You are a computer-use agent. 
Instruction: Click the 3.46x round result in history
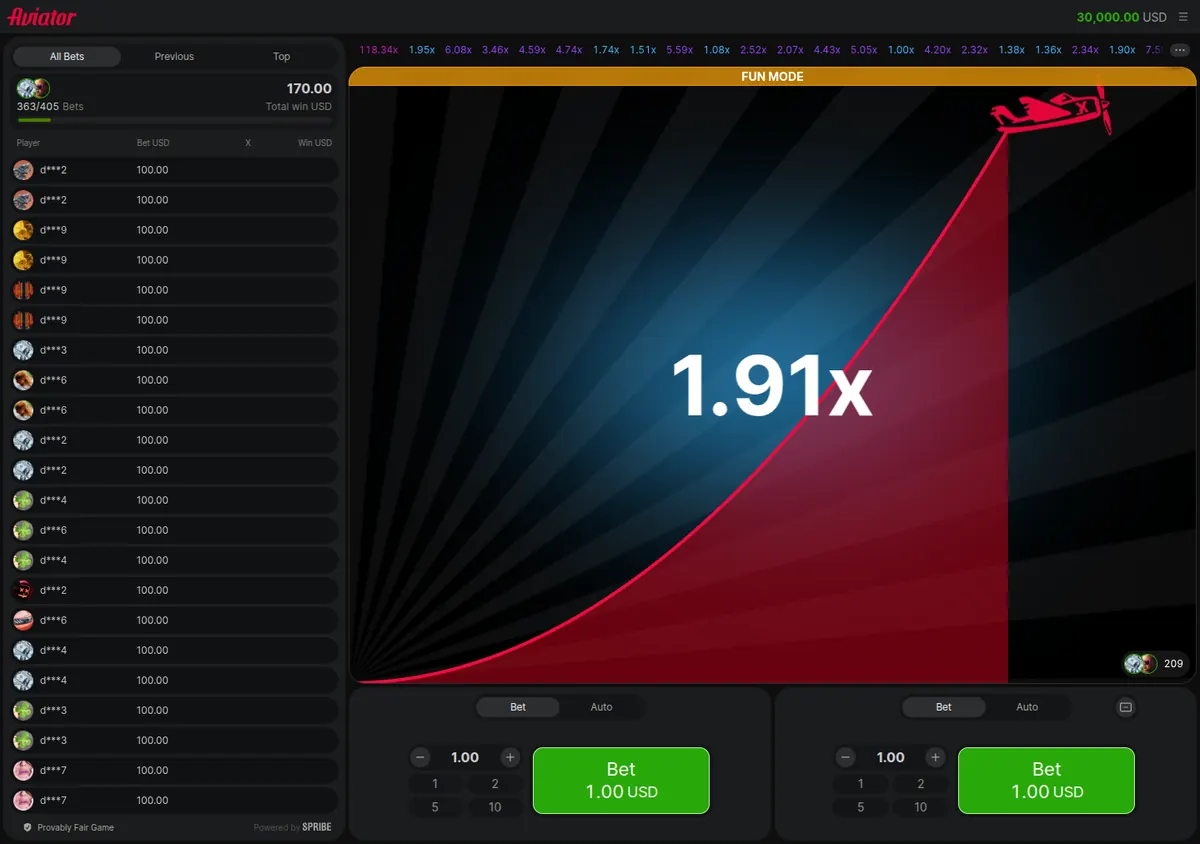495,49
